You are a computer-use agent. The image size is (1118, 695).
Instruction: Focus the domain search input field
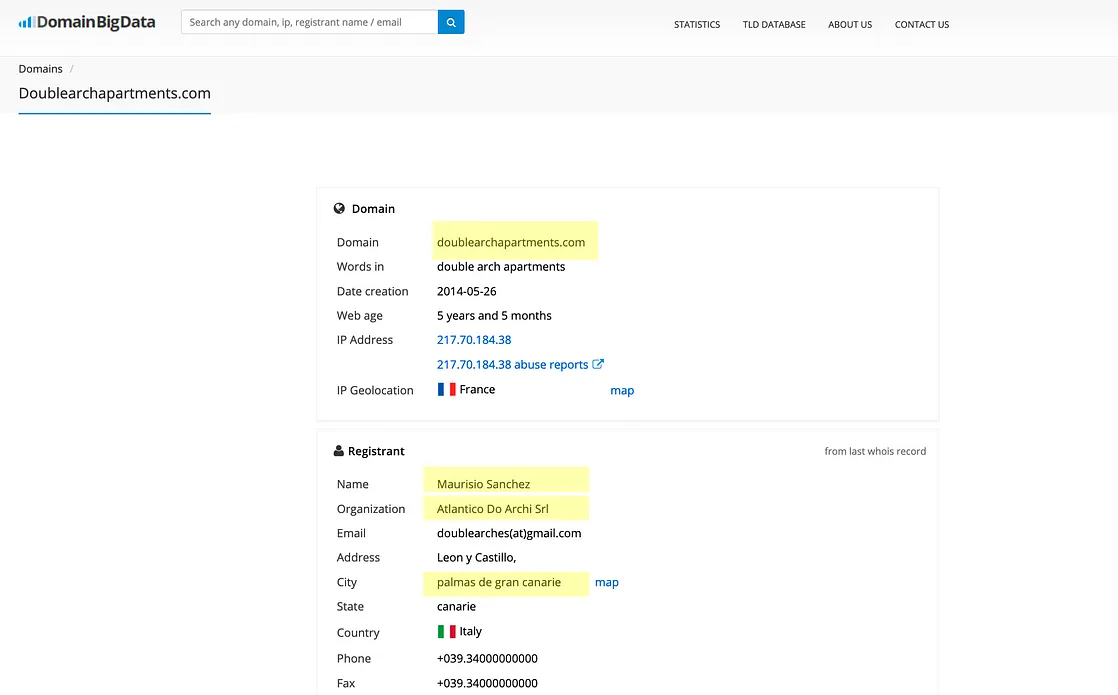309,22
